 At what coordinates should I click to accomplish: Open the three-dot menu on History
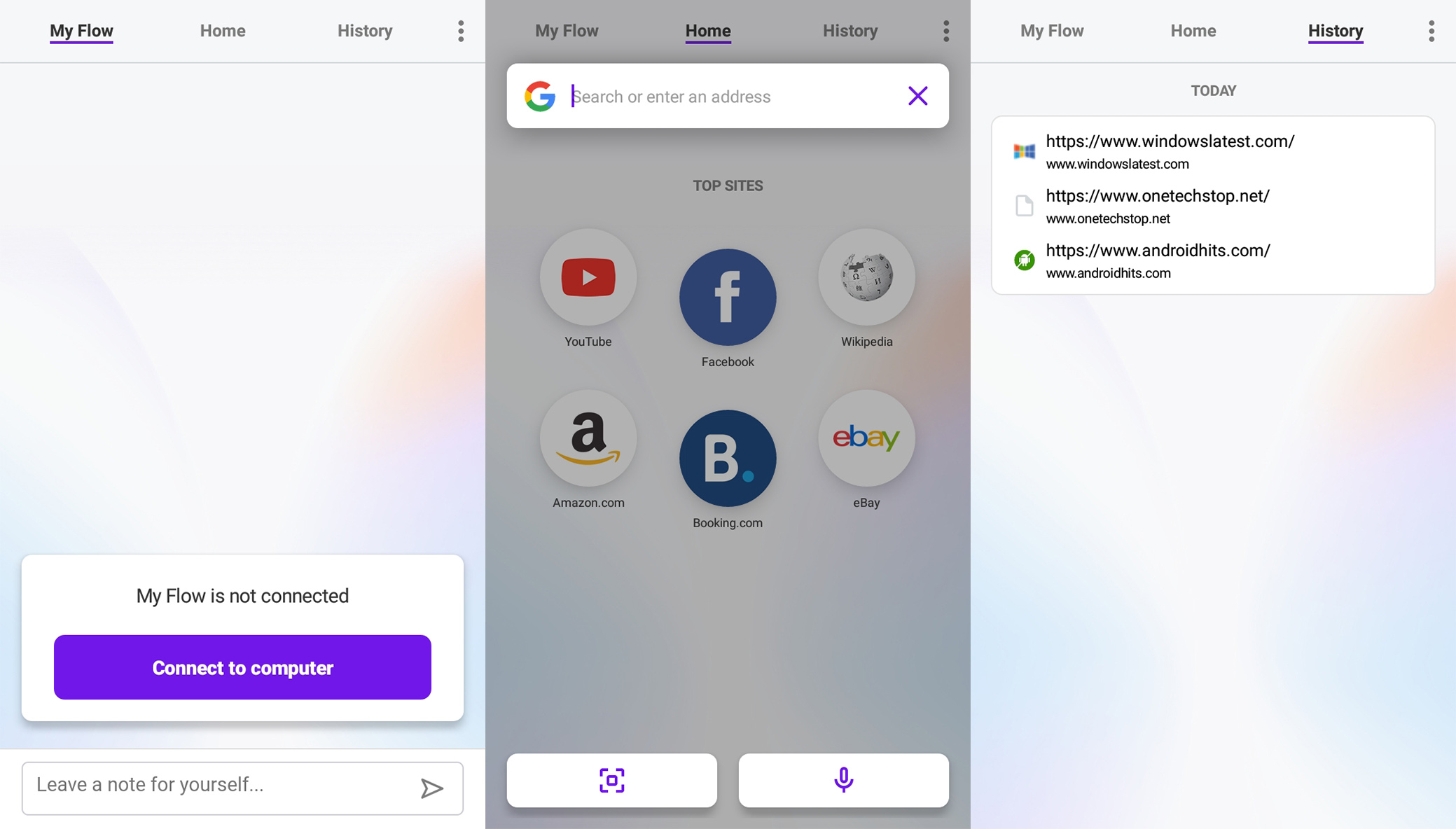(x=1431, y=31)
